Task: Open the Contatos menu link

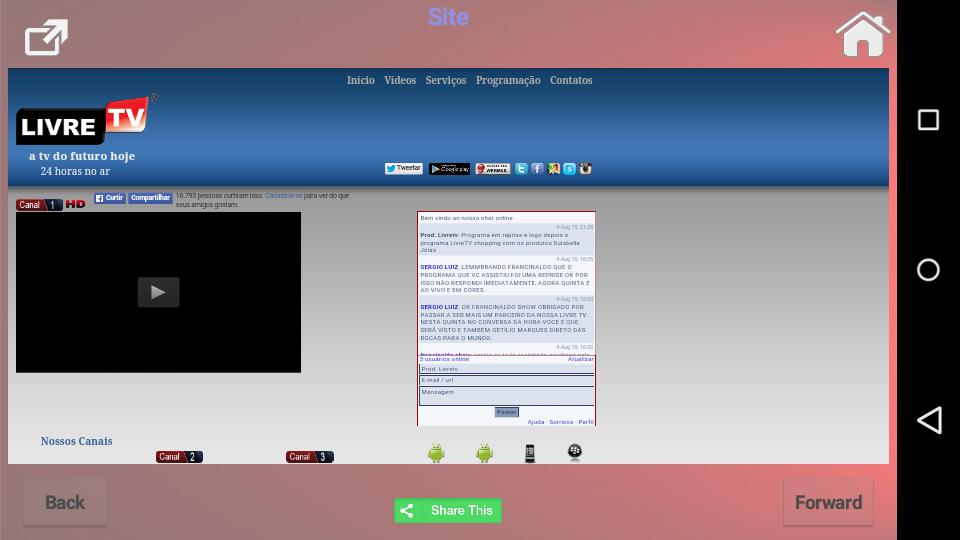Action: [x=571, y=80]
